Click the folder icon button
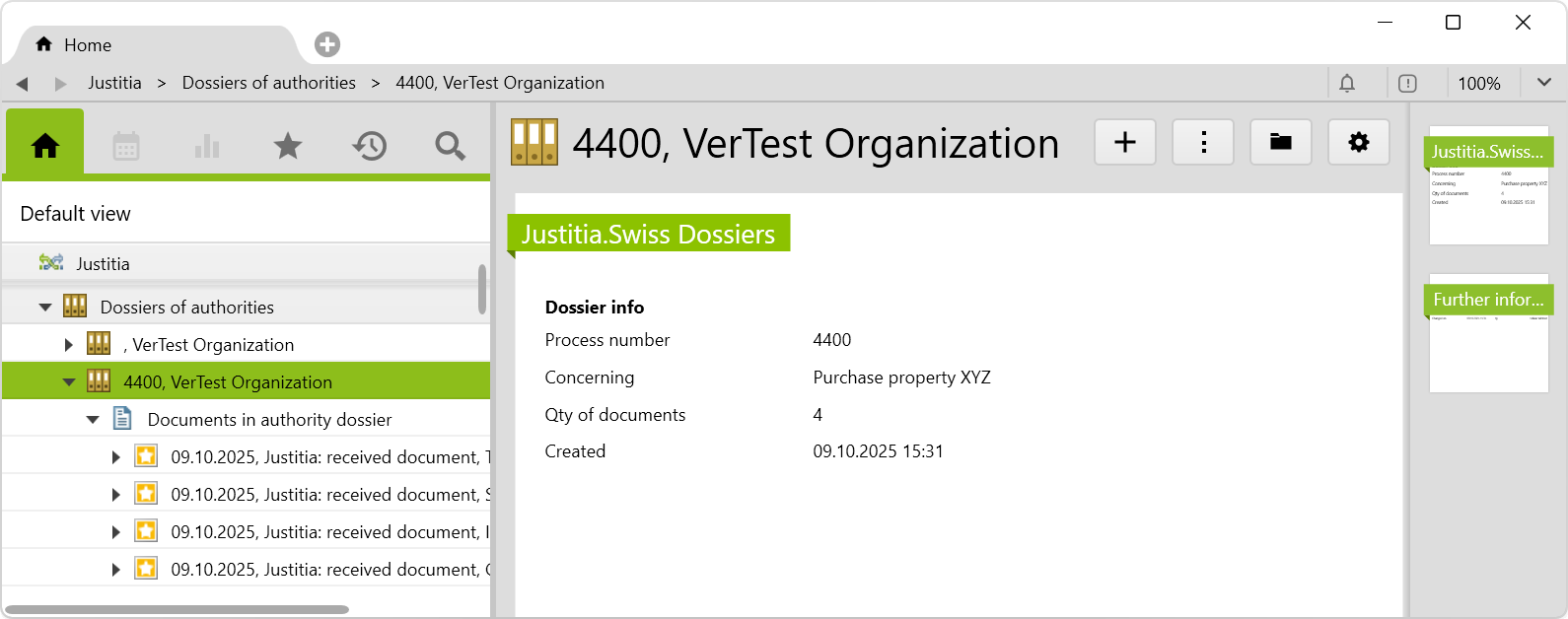The image size is (1568, 619). (1281, 143)
